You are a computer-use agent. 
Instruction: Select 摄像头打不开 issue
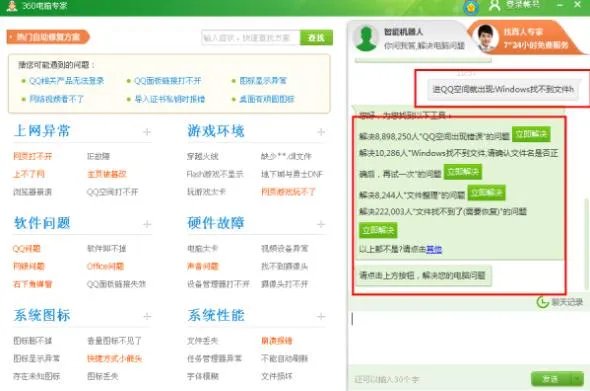(284, 284)
